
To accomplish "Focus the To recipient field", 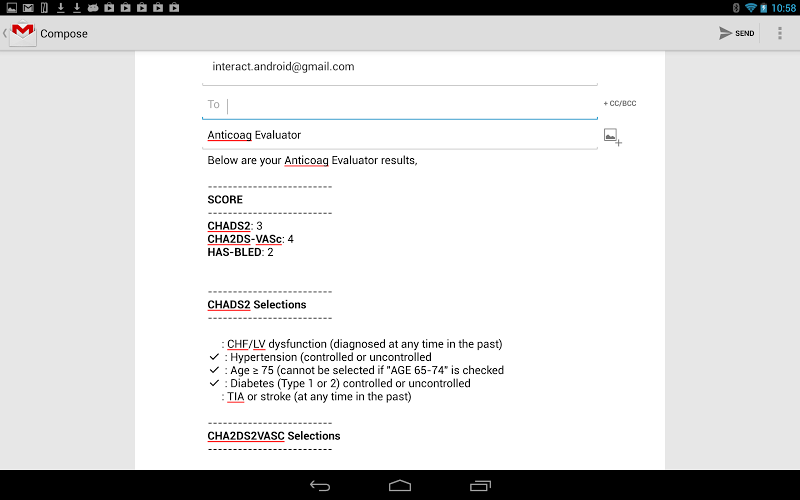I will click(399, 105).
